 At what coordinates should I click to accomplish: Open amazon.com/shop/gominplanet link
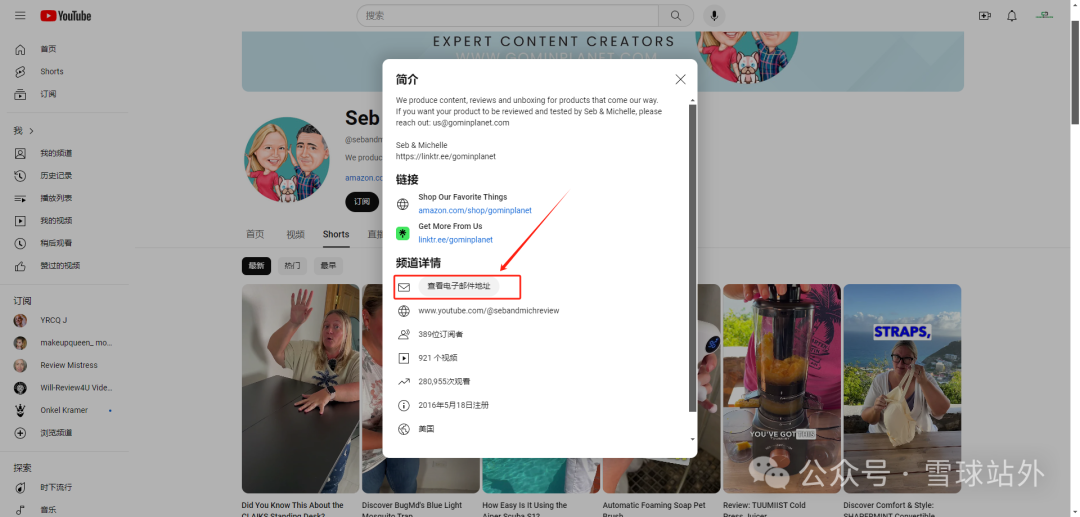(x=474, y=211)
